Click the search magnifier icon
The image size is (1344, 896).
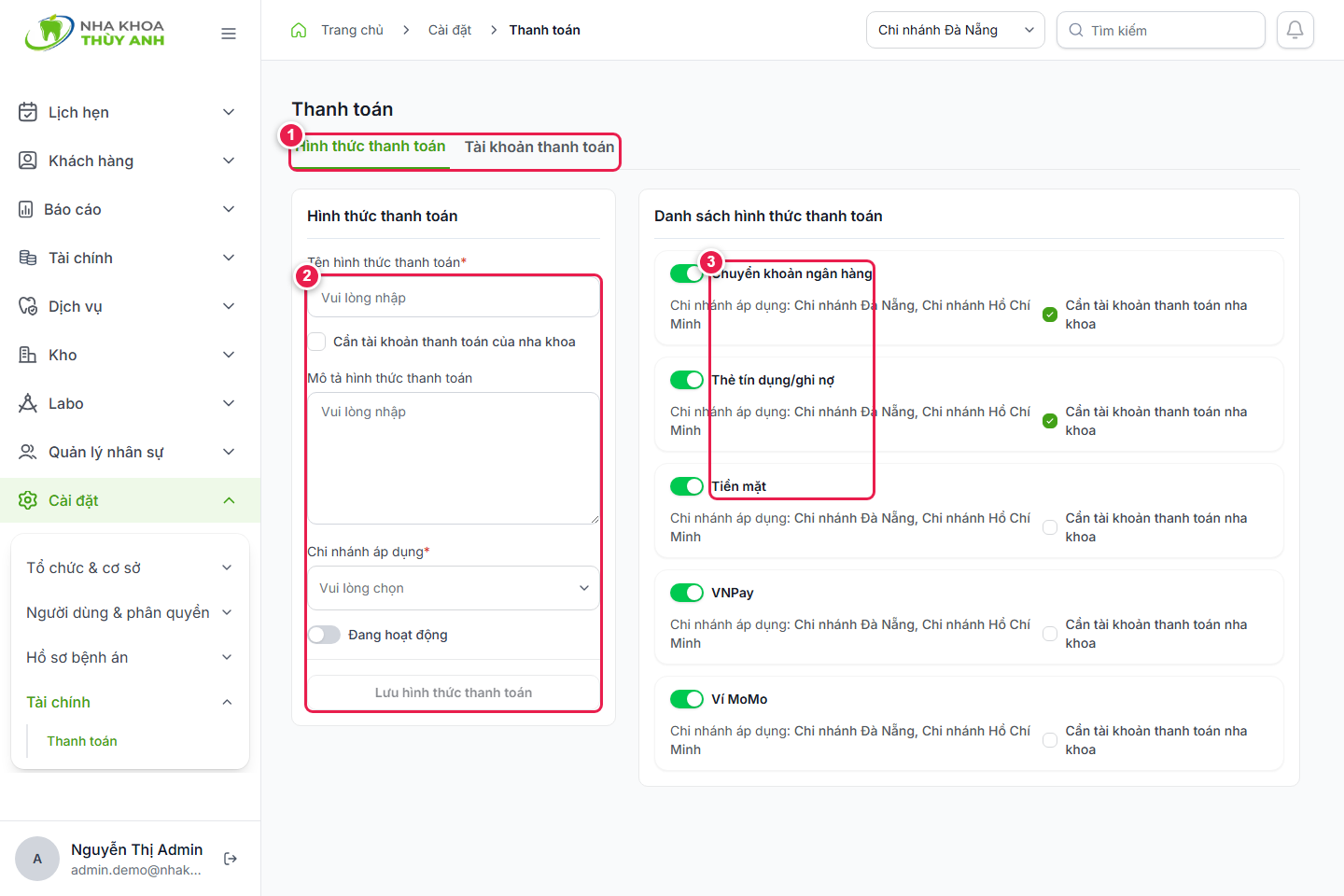1076,30
